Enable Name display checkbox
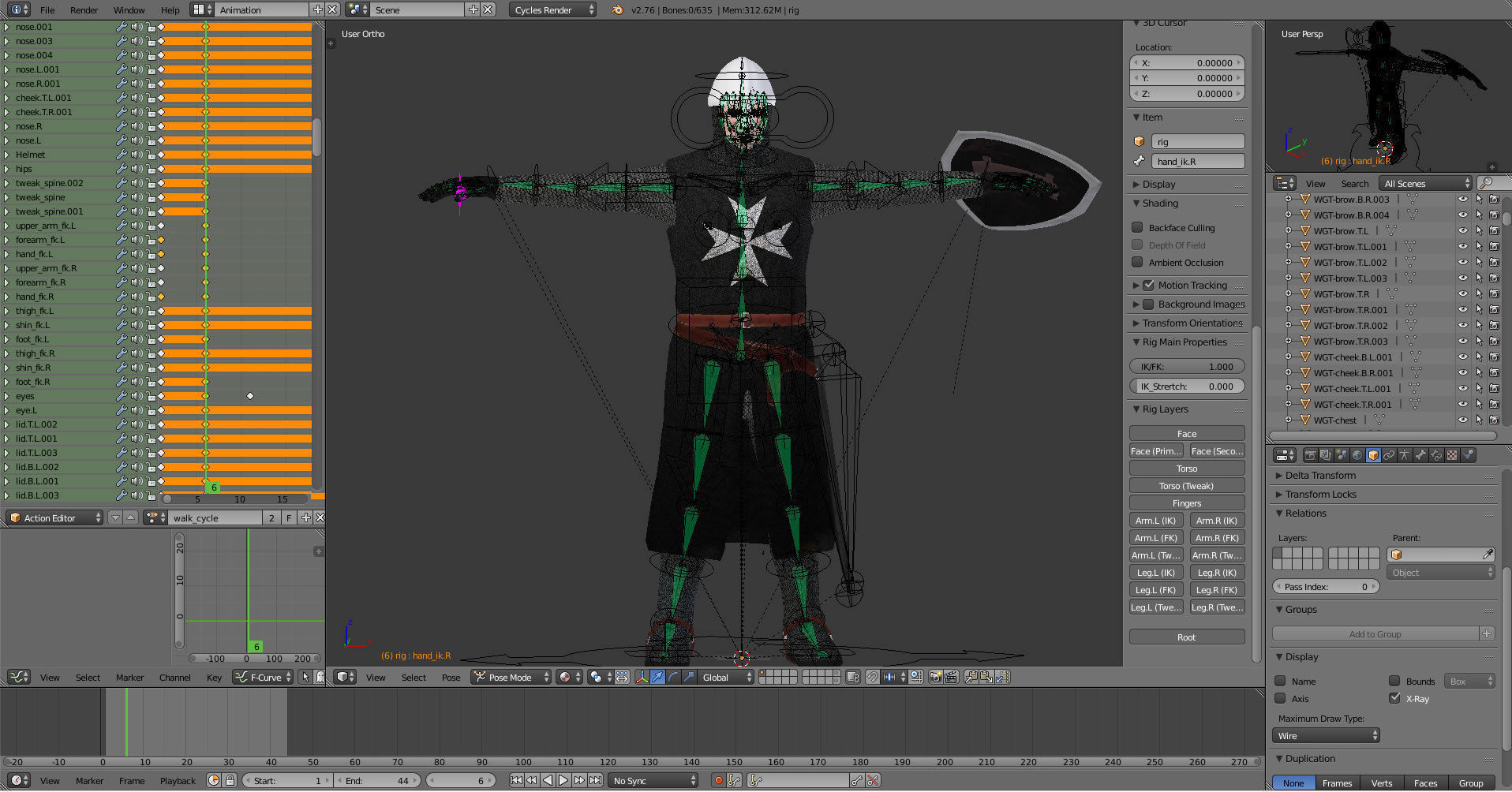1512x792 pixels. (x=1280, y=681)
